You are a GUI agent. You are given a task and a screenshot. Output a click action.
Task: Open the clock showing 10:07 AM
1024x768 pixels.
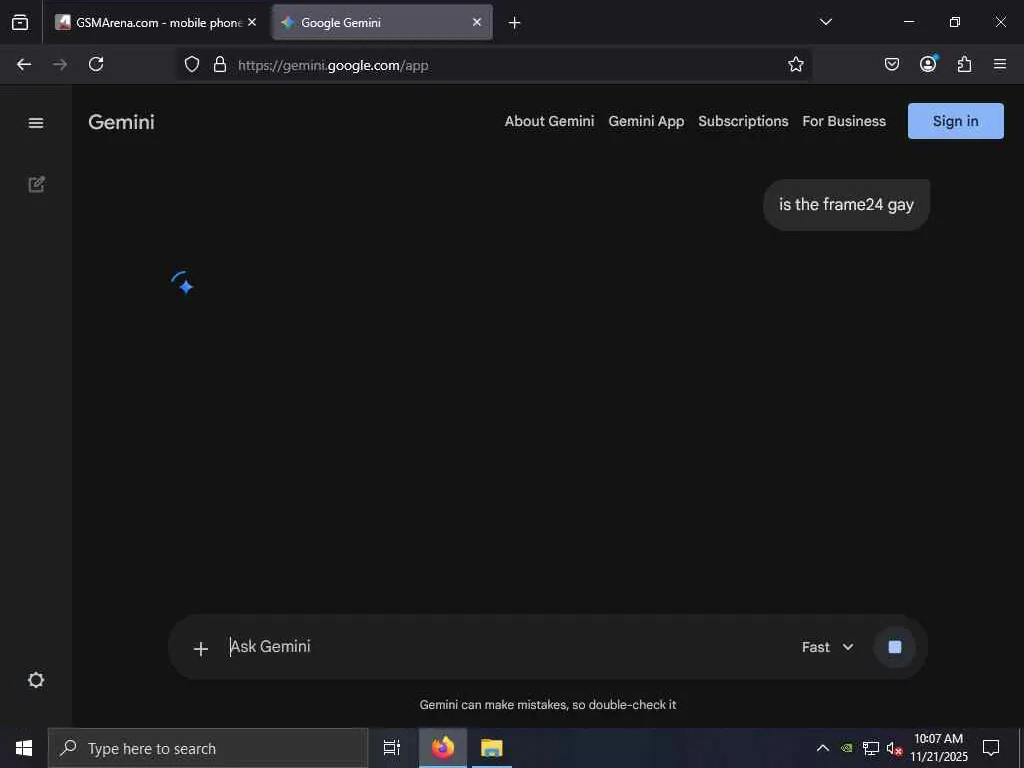[x=939, y=748]
